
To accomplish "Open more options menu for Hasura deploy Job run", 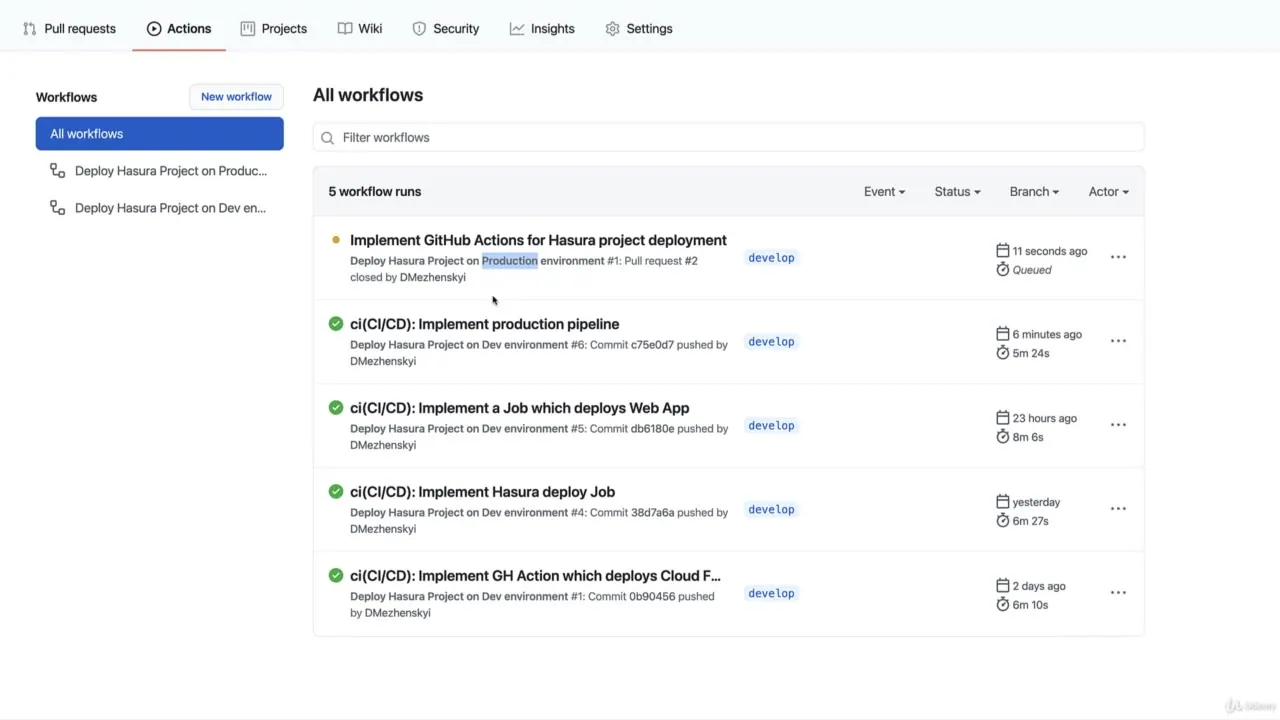I will (x=1118, y=509).
